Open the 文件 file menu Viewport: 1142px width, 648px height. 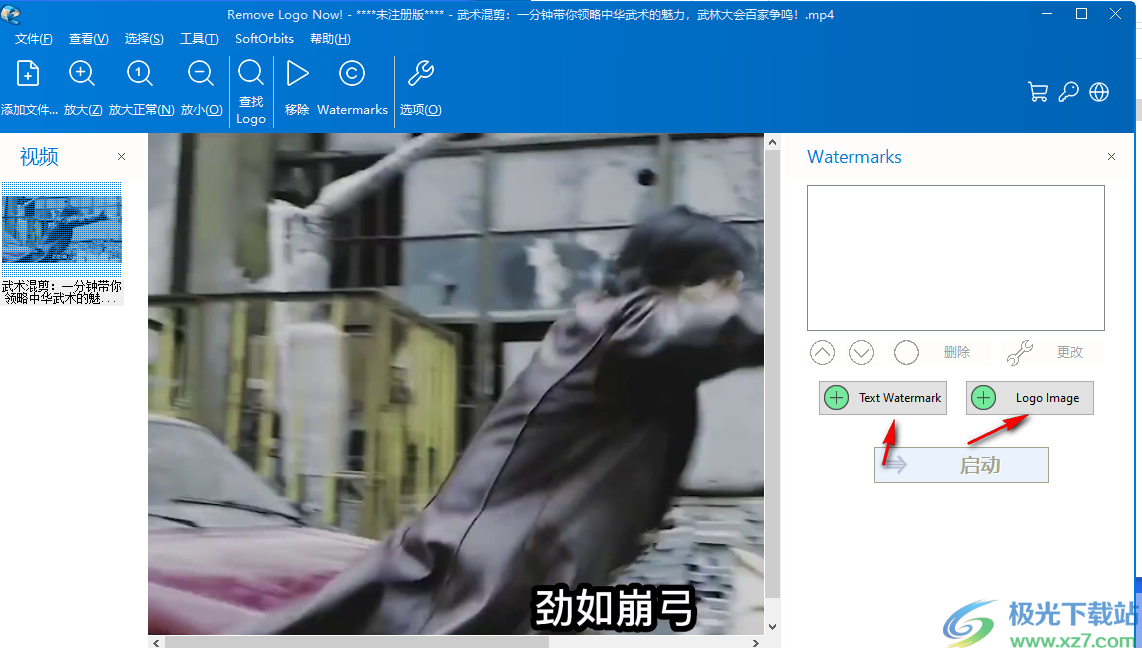point(33,38)
